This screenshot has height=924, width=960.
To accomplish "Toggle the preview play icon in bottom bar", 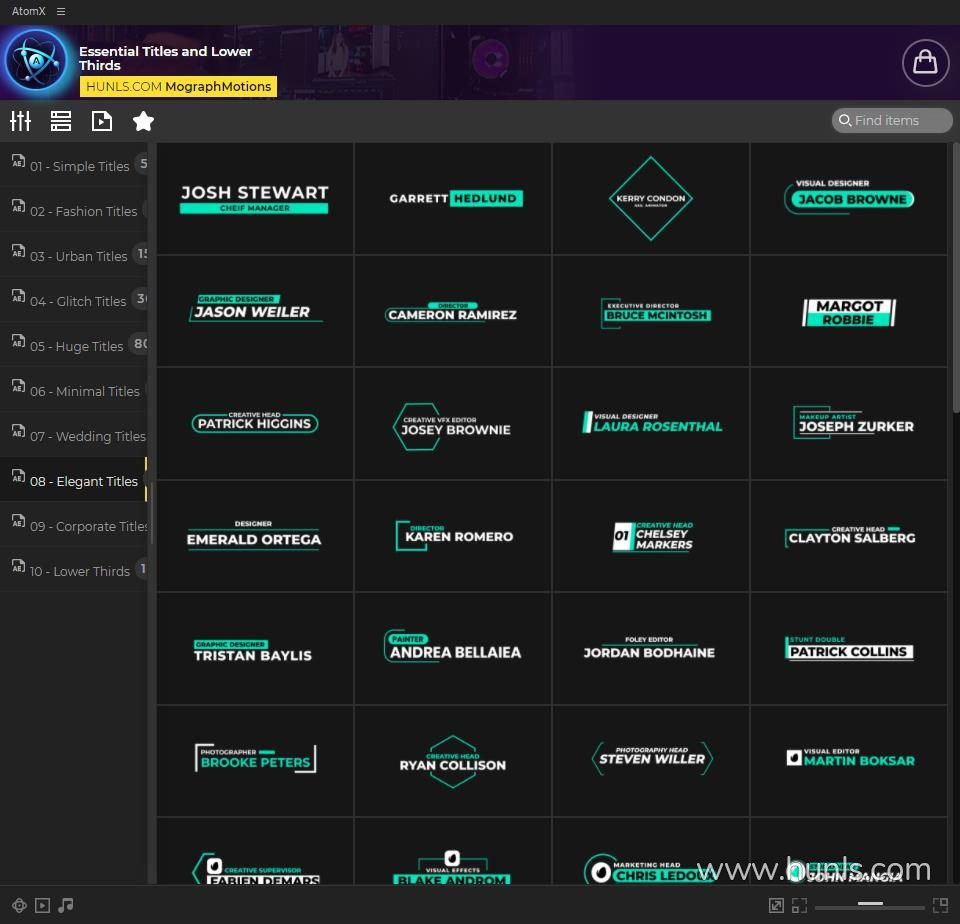I will (42, 905).
